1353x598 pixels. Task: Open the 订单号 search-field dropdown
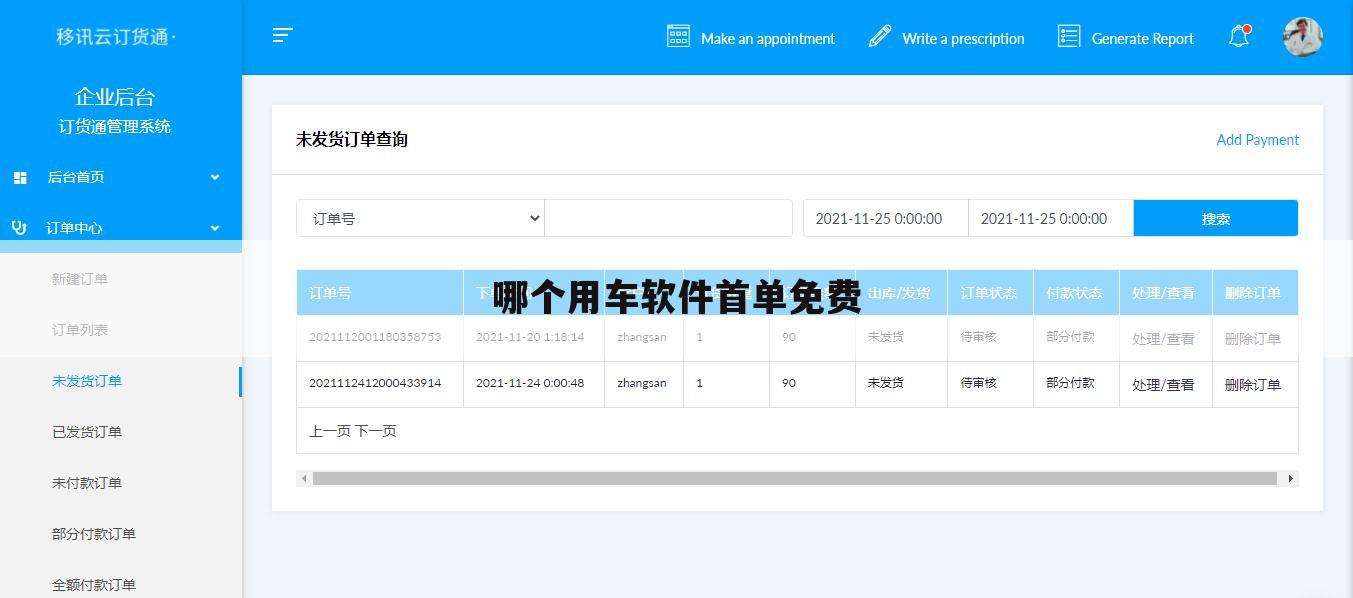pyautogui.click(x=420, y=218)
